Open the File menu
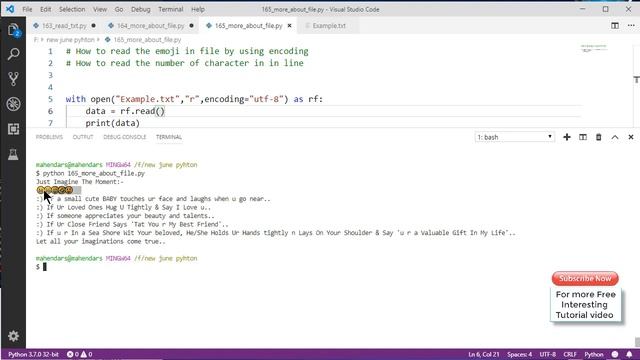The image size is (640, 360). (27, 9)
